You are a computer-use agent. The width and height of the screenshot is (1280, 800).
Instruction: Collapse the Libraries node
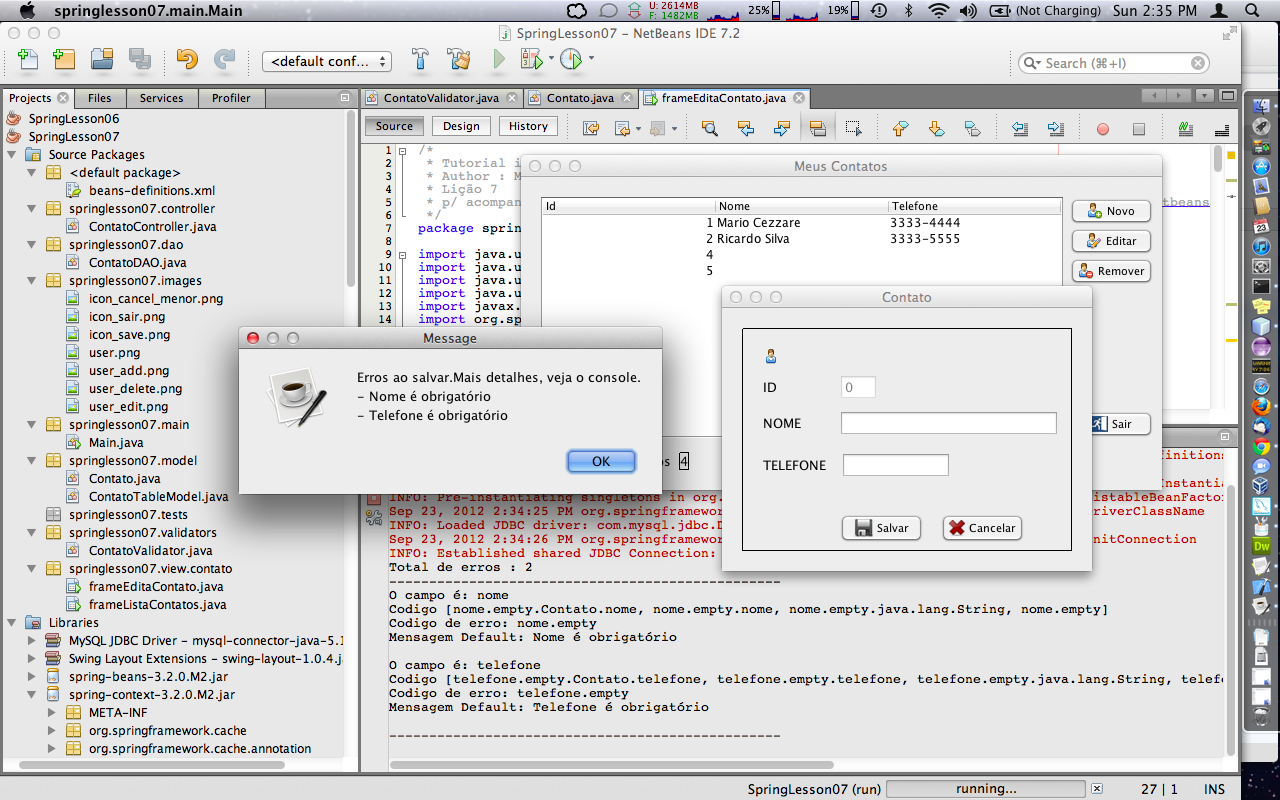12,623
